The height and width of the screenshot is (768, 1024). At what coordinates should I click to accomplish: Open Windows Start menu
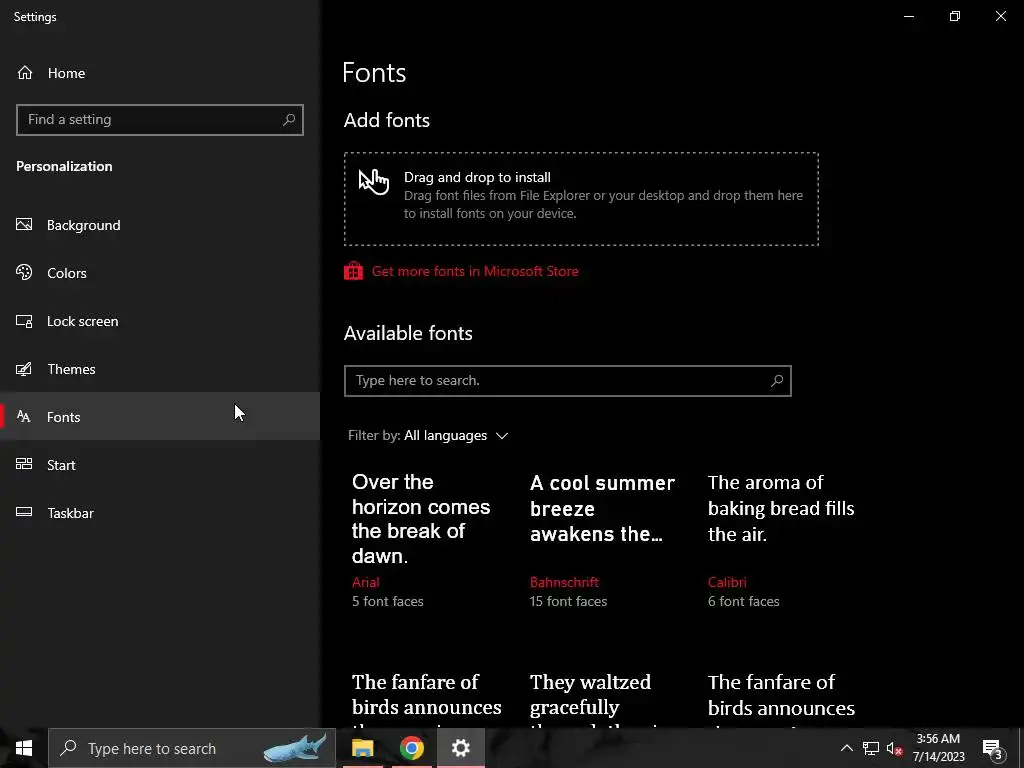click(24, 748)
